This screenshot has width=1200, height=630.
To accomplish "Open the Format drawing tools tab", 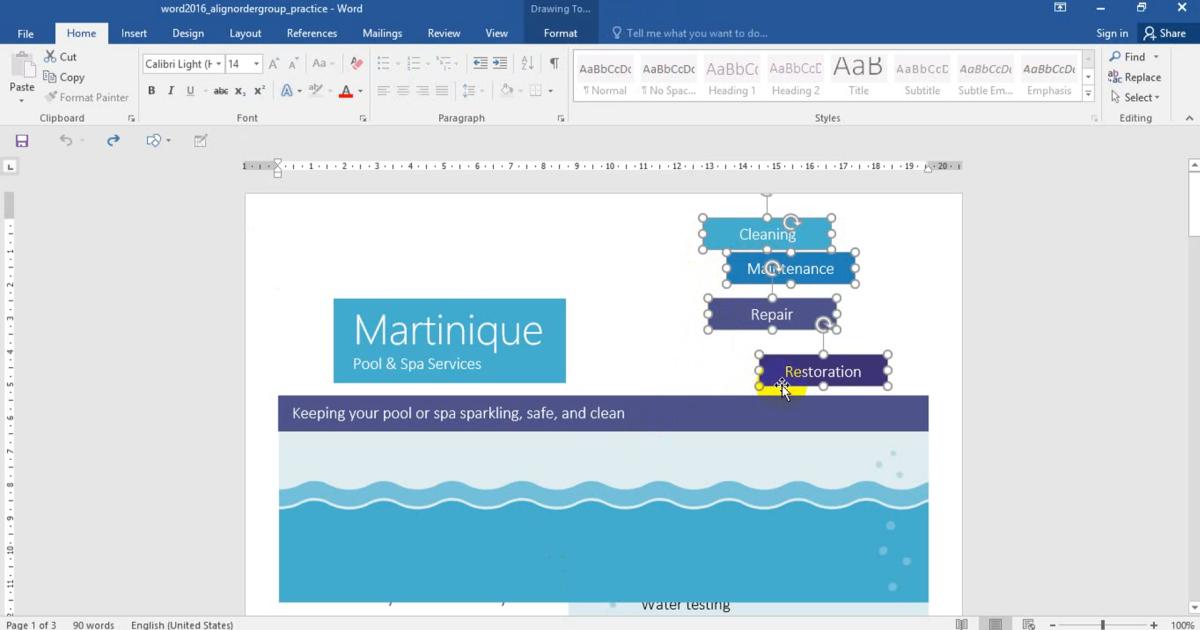I will (x=560, y=33).
